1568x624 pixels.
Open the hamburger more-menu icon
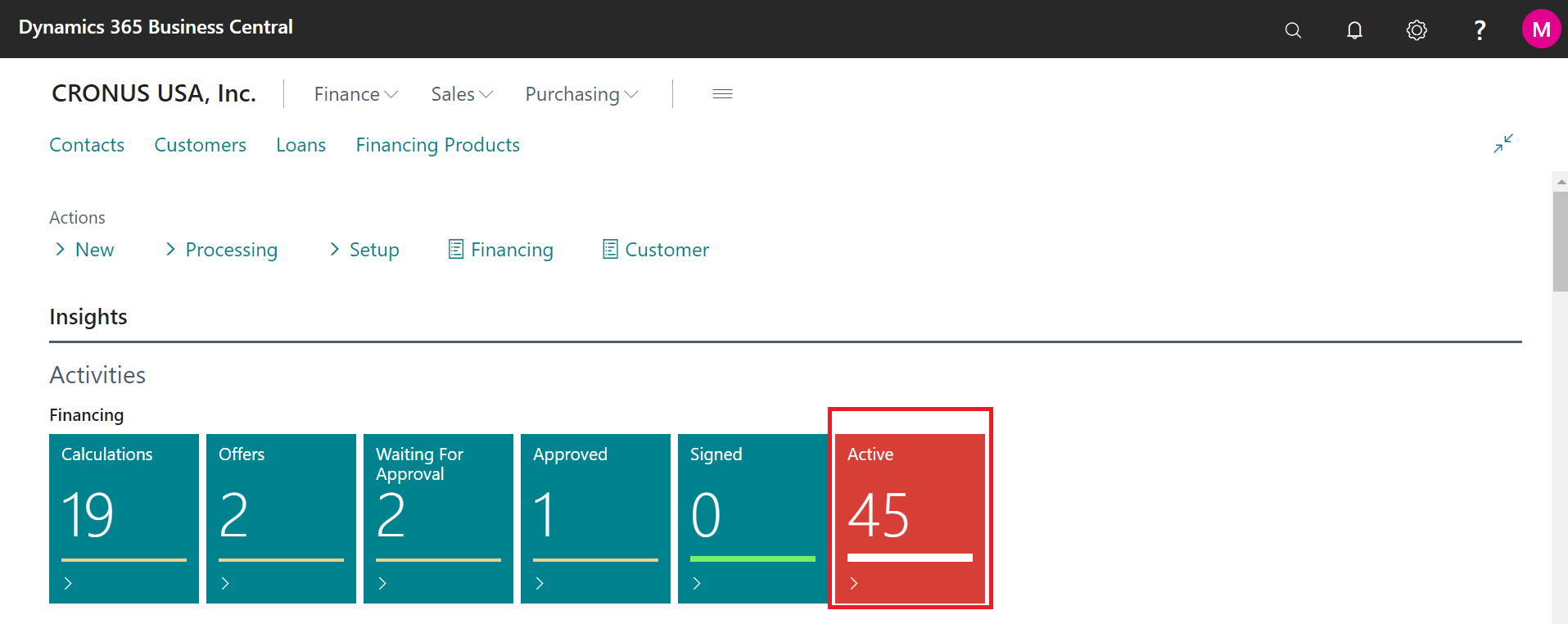(x=722, y=94)
